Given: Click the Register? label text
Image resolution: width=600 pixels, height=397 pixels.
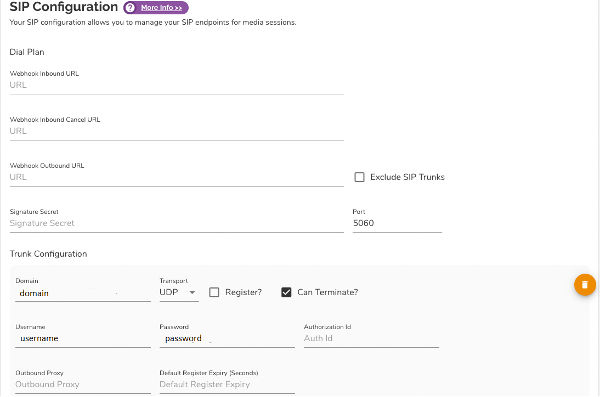Looking at the screenshot, I should point(243,292).
